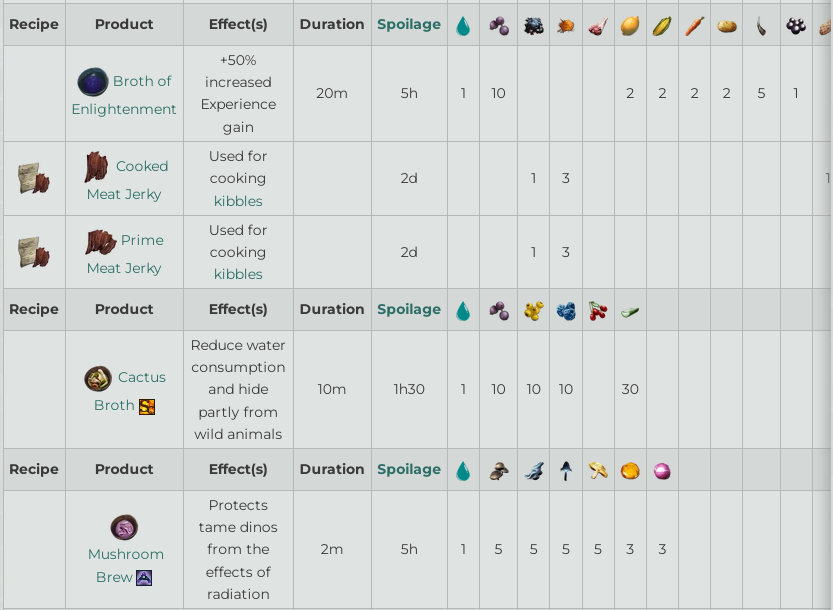
Task: Click the kibbles link in the Cooked Meat Jerky row
Action: click(x=238, y=201)
